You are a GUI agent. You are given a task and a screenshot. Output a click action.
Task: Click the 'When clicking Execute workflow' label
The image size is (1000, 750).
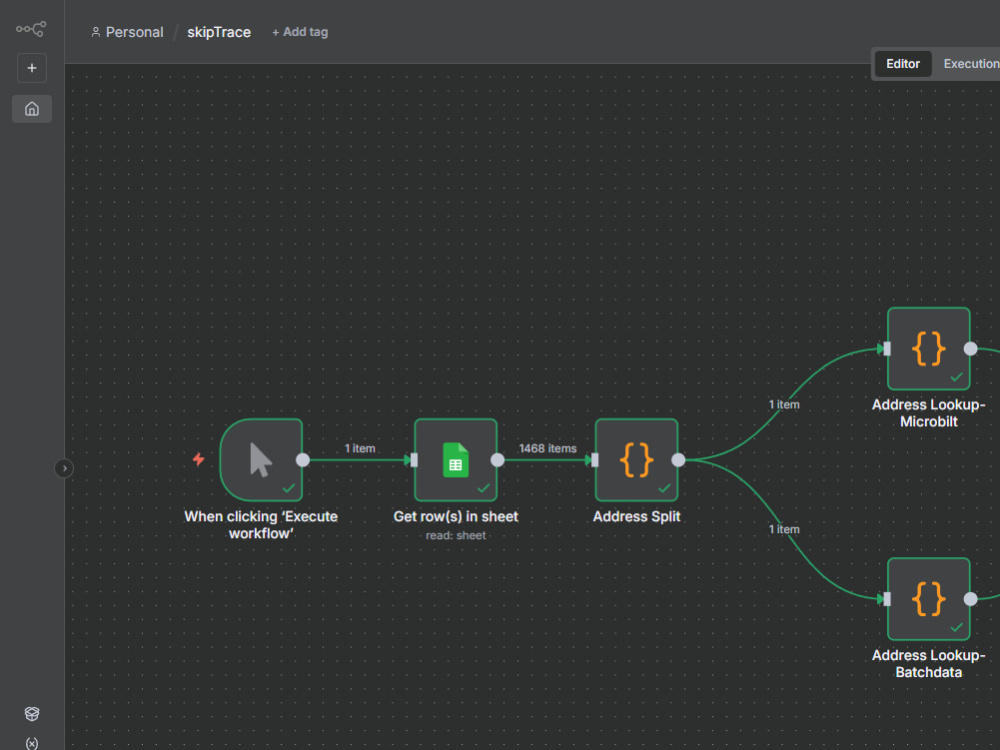click(x=261, y=525)
